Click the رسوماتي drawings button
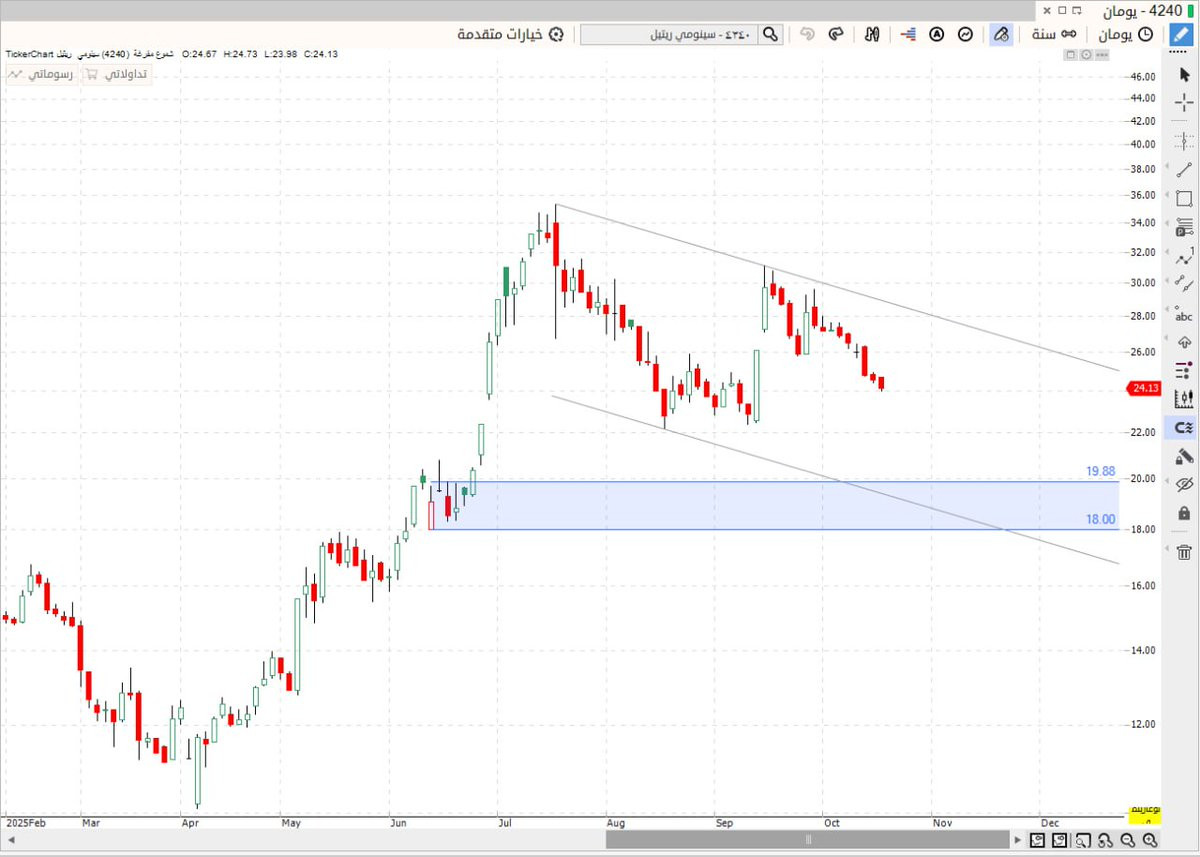This screenshot has height=857, width=1200. coord(43,74)
